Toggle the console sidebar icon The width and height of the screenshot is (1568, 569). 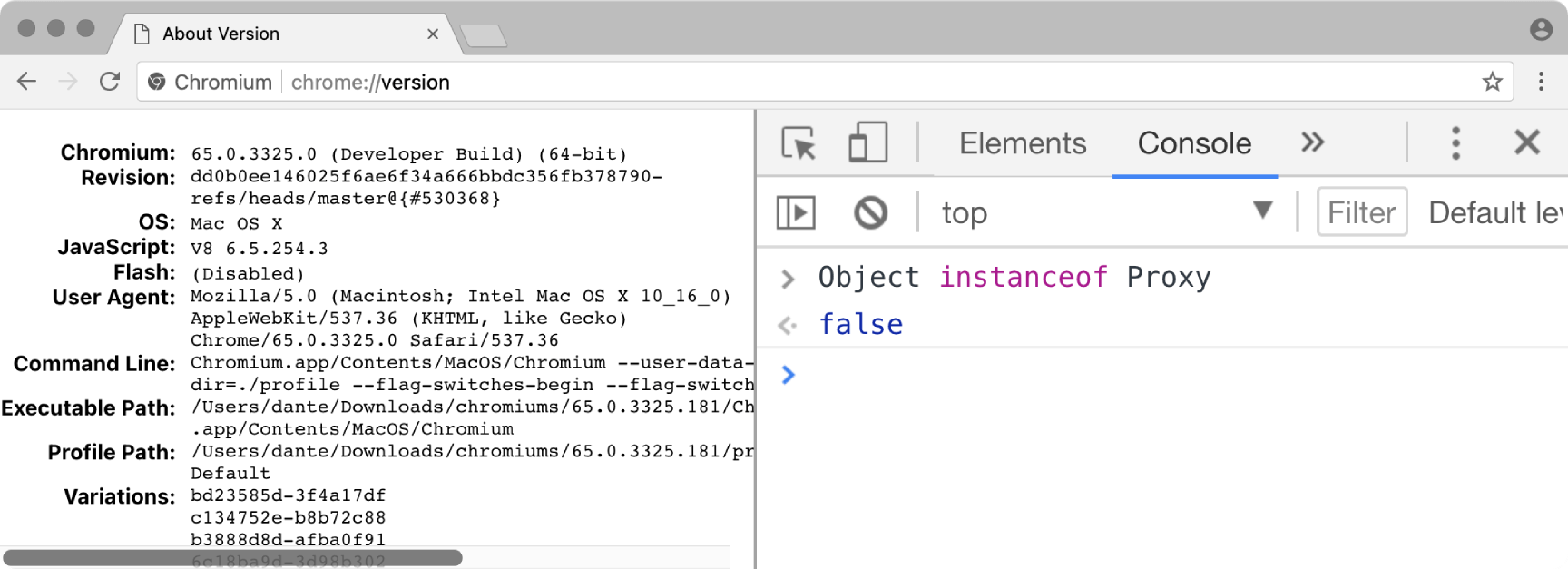pyautogui.click(x=796, y=213)
